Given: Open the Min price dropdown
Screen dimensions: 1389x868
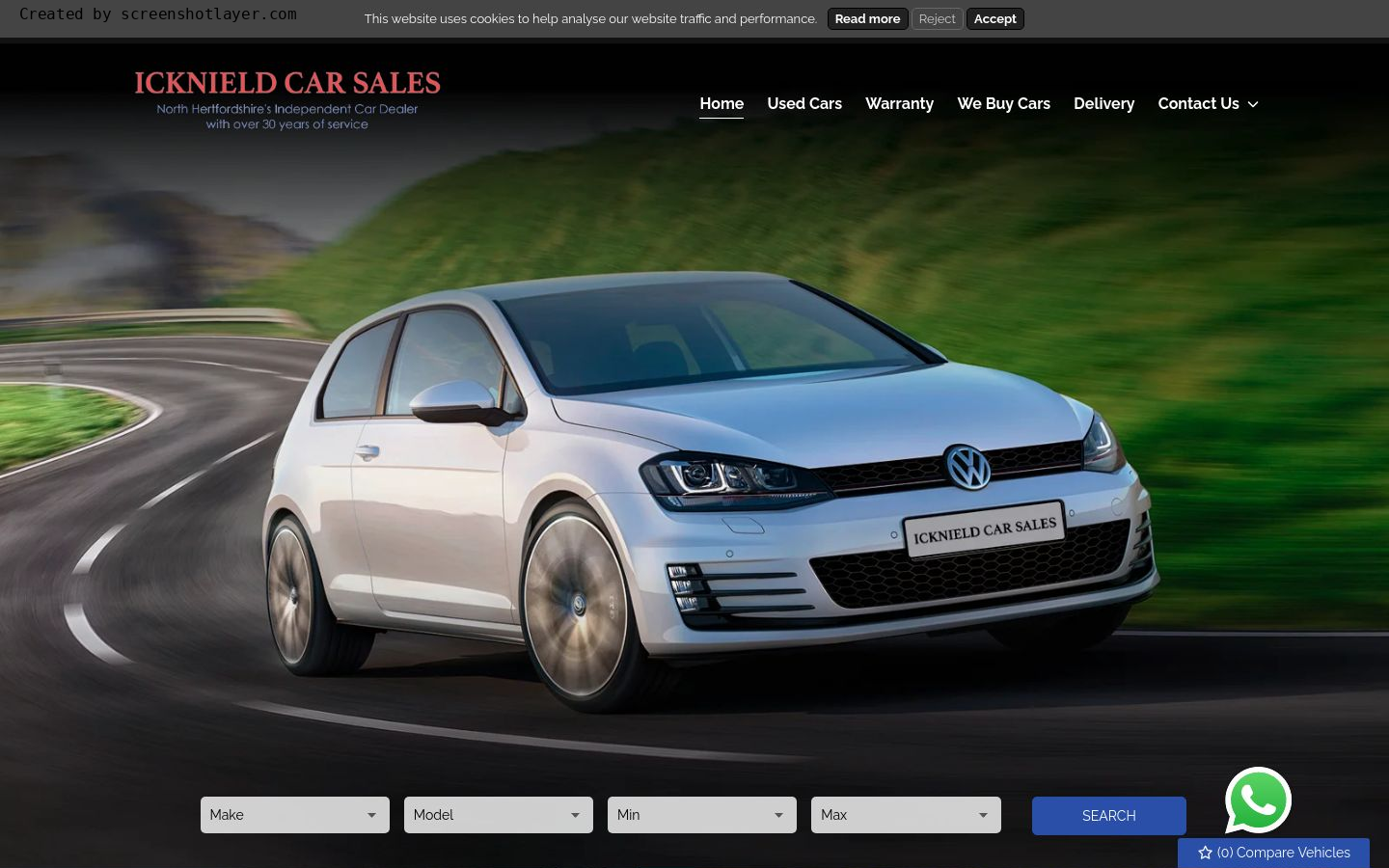Looking at the screenshot, I should coord(702,815).
